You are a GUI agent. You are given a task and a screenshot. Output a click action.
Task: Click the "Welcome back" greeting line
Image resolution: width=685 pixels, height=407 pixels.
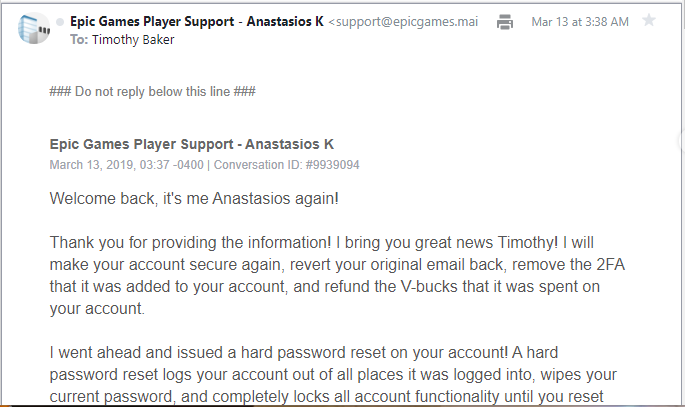pyautogui.click(x=194, y=199)
